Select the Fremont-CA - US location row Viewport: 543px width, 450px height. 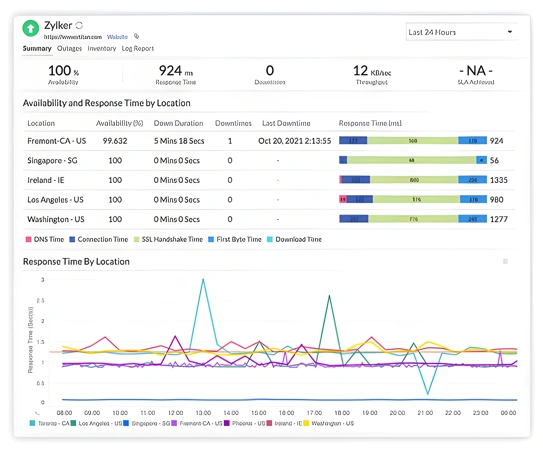(x=269, y=141)
